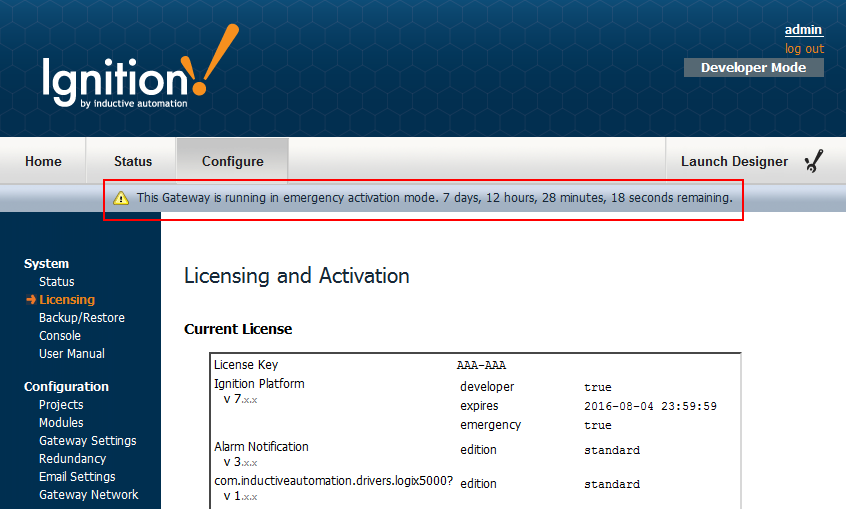Click the Ignition Platform row label

[x=259, y=384]
